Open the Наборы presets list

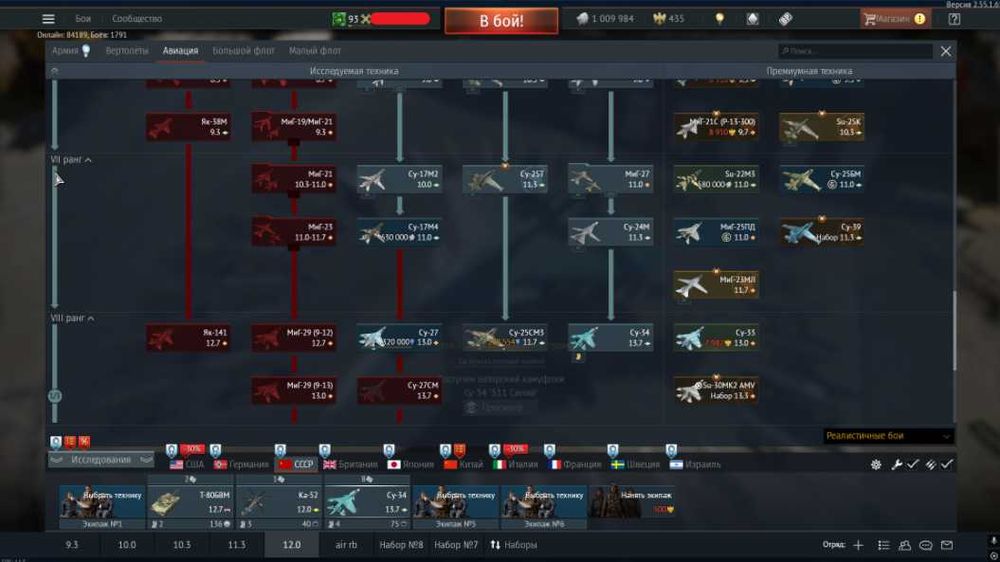pyautogui.click(x=514, y=545)
